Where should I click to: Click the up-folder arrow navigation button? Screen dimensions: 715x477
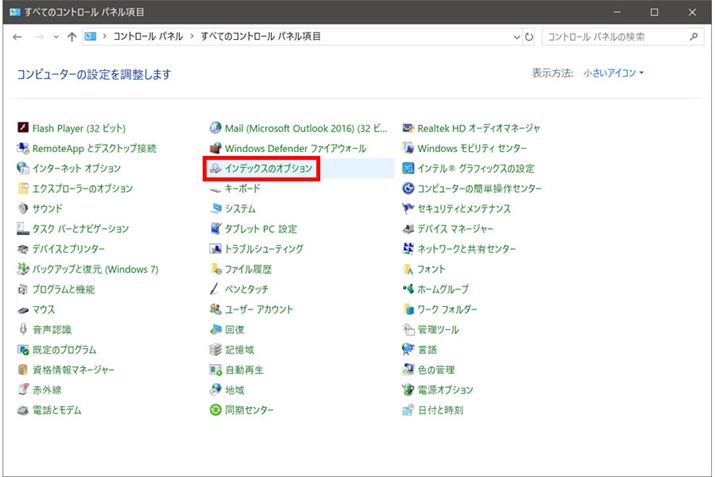tap(71, 37)
